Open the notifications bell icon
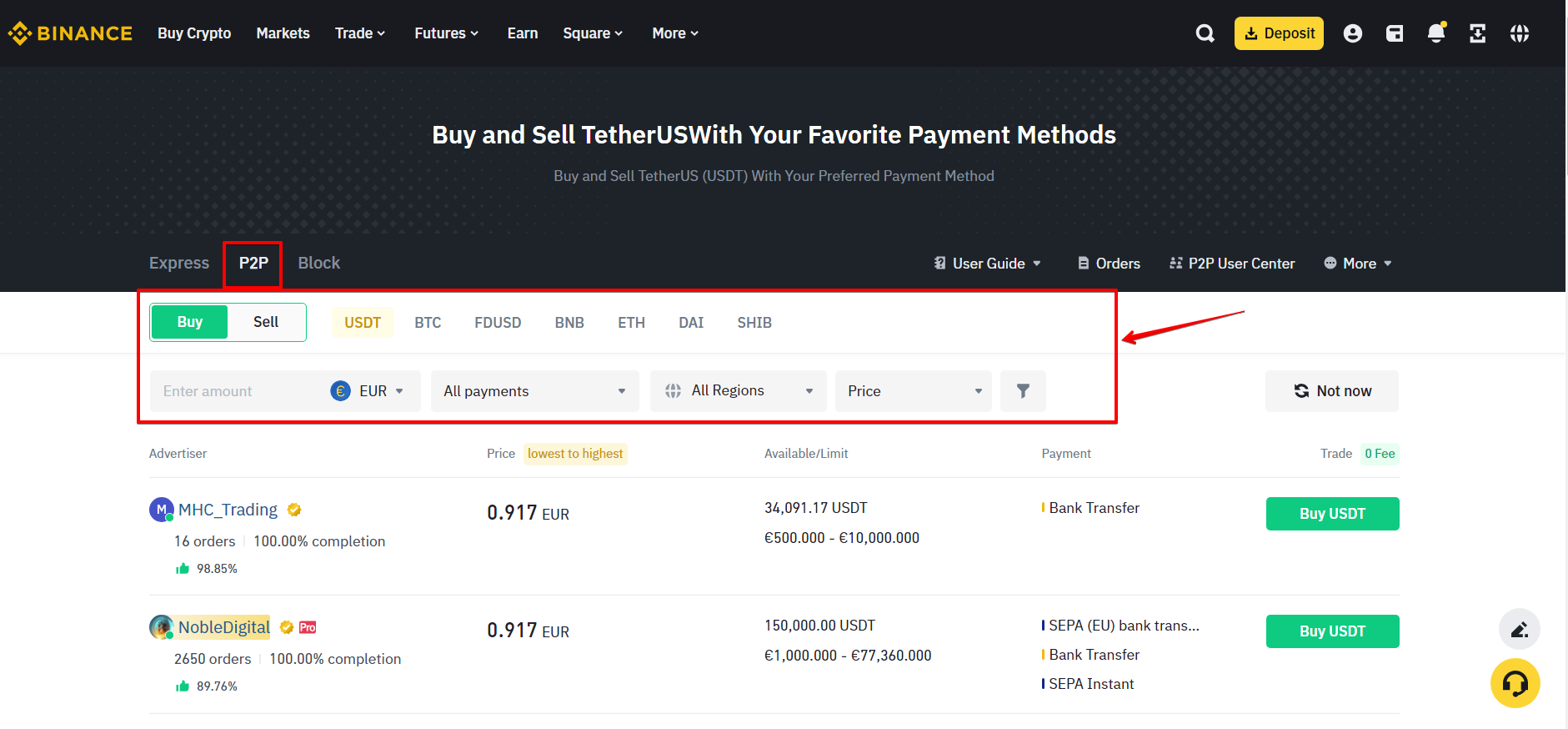The width and height of the screenshot is (1568, 729). click(1436, 33)
